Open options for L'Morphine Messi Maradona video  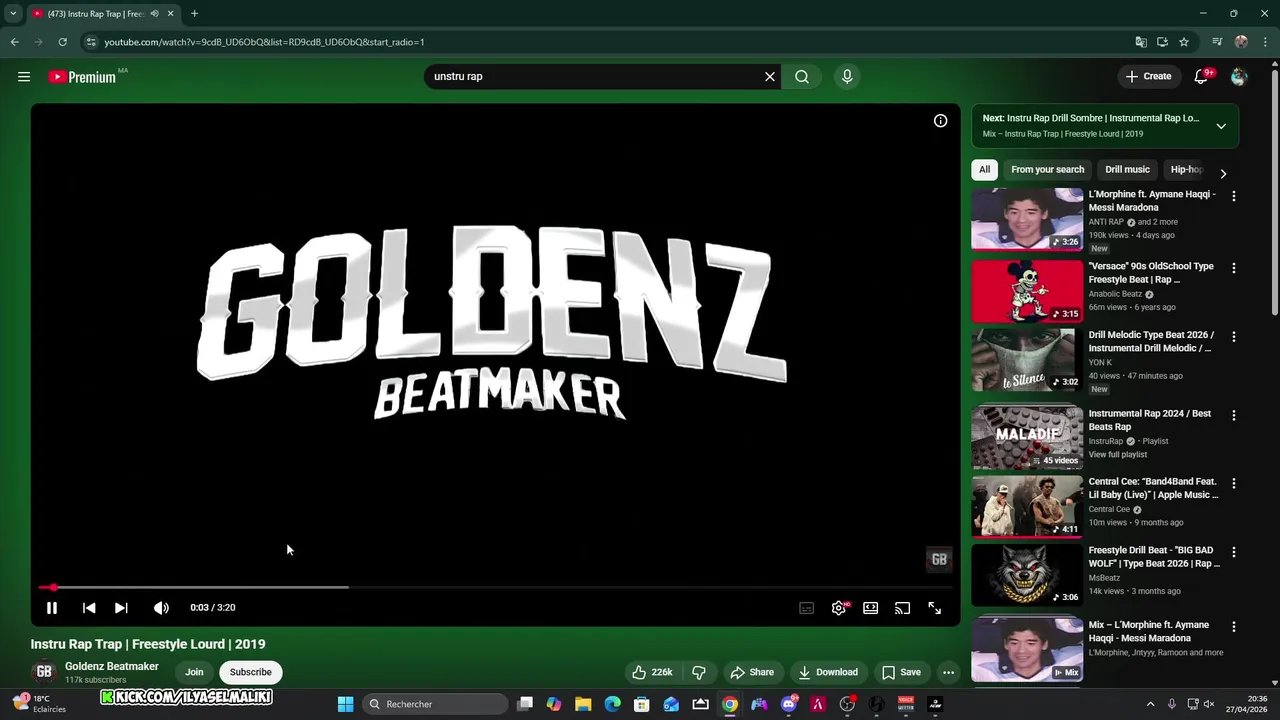(1233, 196)
